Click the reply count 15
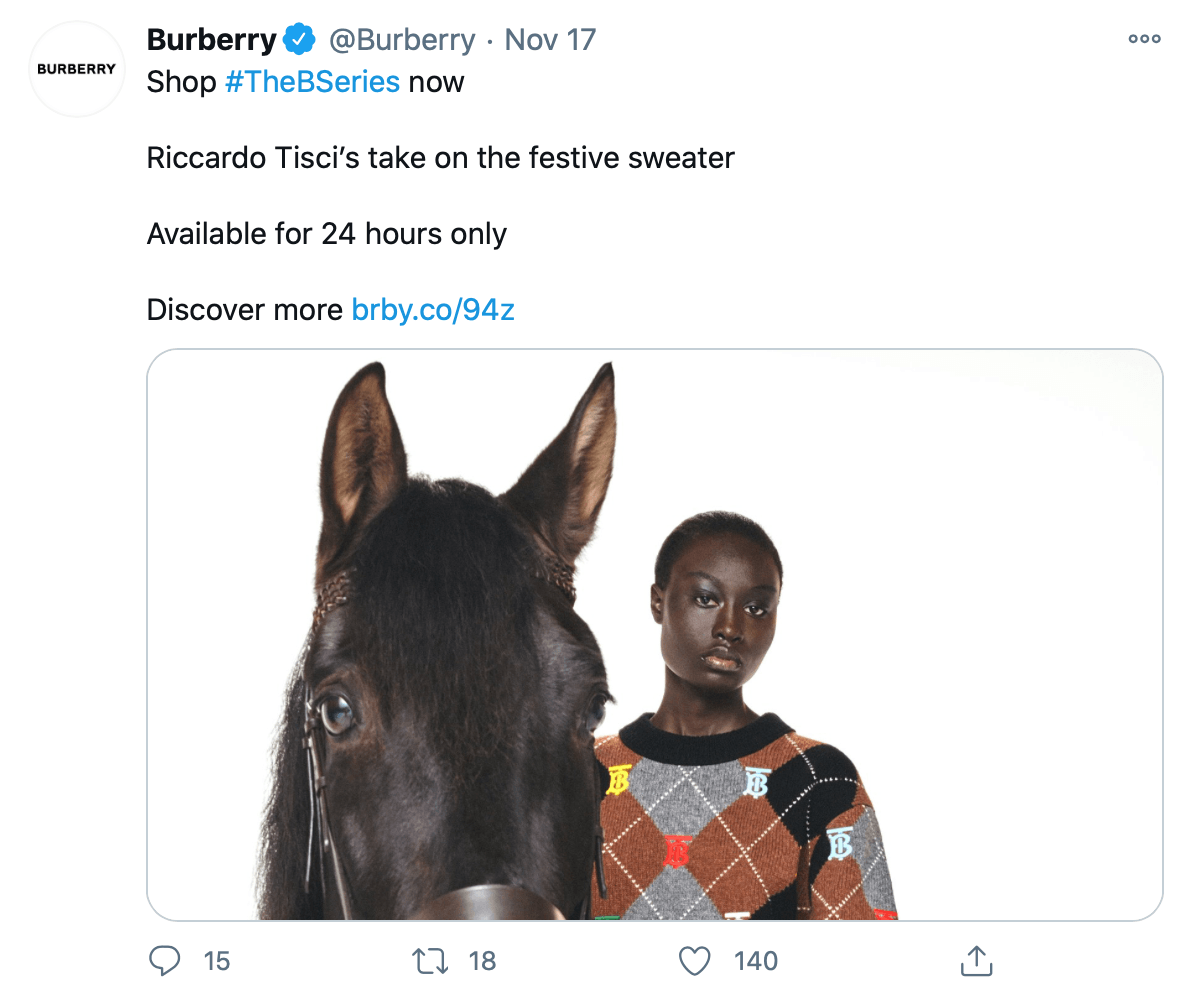This screenshot has width=1190, height=998. pos(216,961)
